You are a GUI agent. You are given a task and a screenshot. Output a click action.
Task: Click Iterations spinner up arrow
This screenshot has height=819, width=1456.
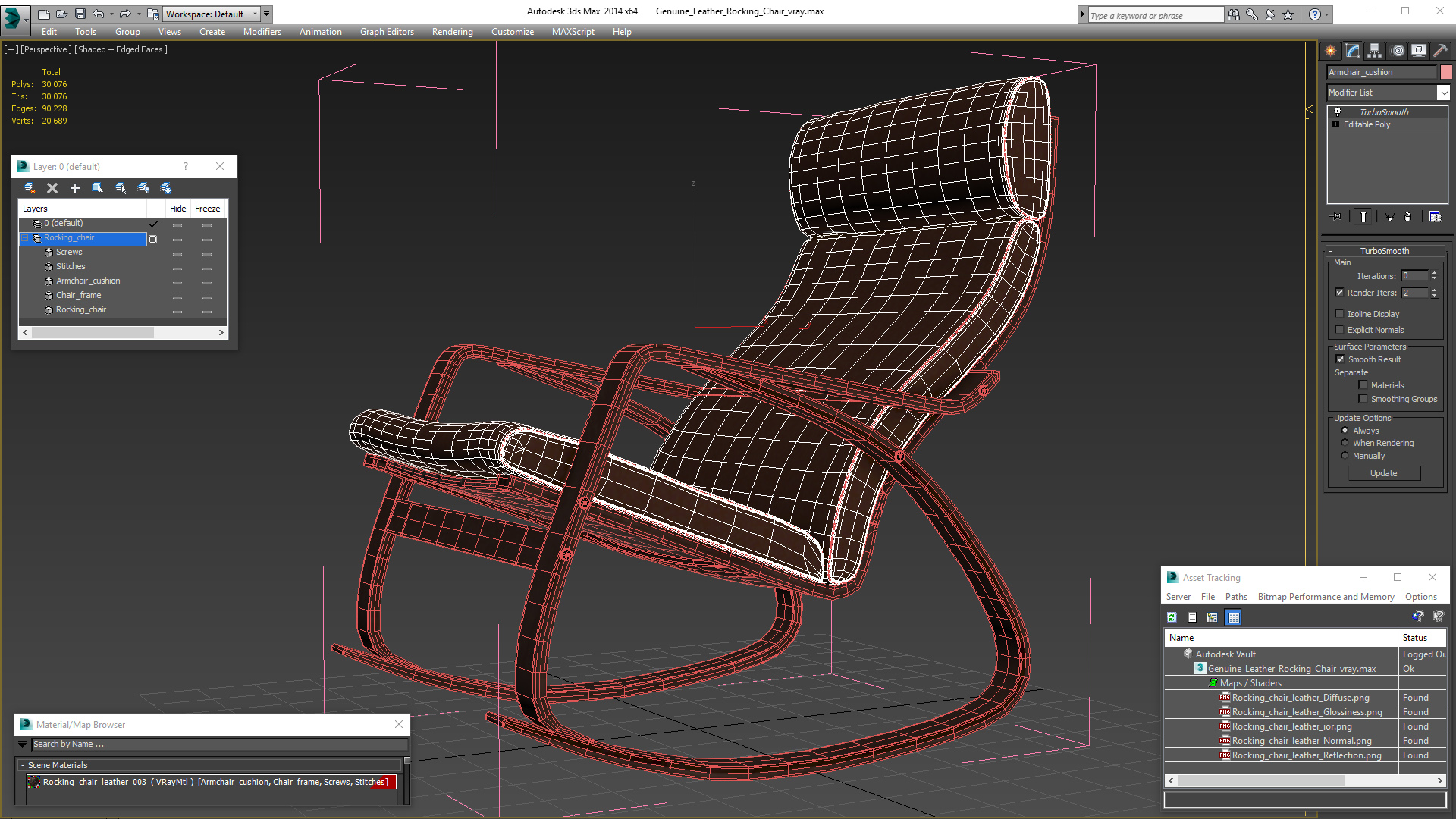point(1435,273)
